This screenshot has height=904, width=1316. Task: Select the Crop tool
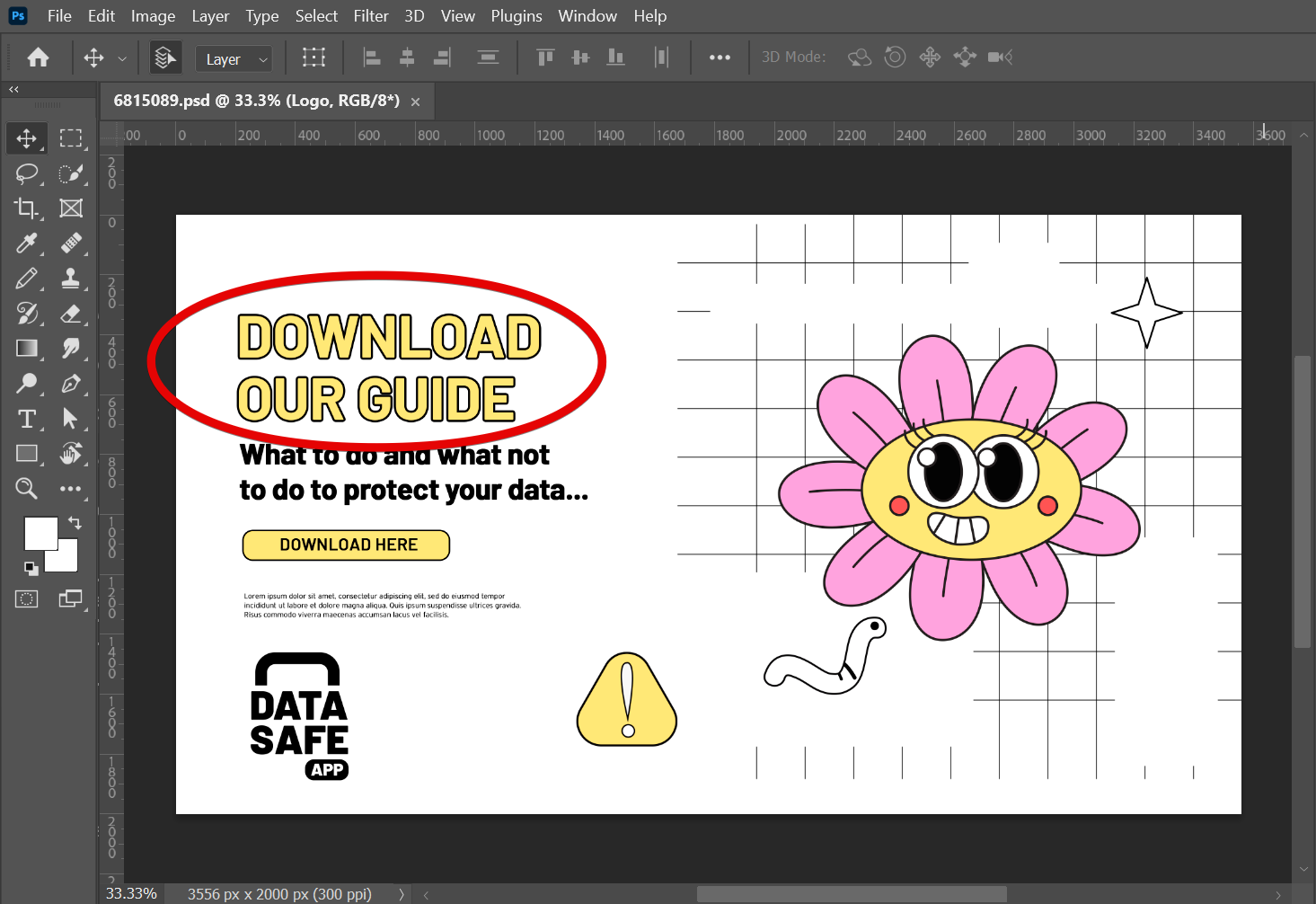click(x=26, y=208)
